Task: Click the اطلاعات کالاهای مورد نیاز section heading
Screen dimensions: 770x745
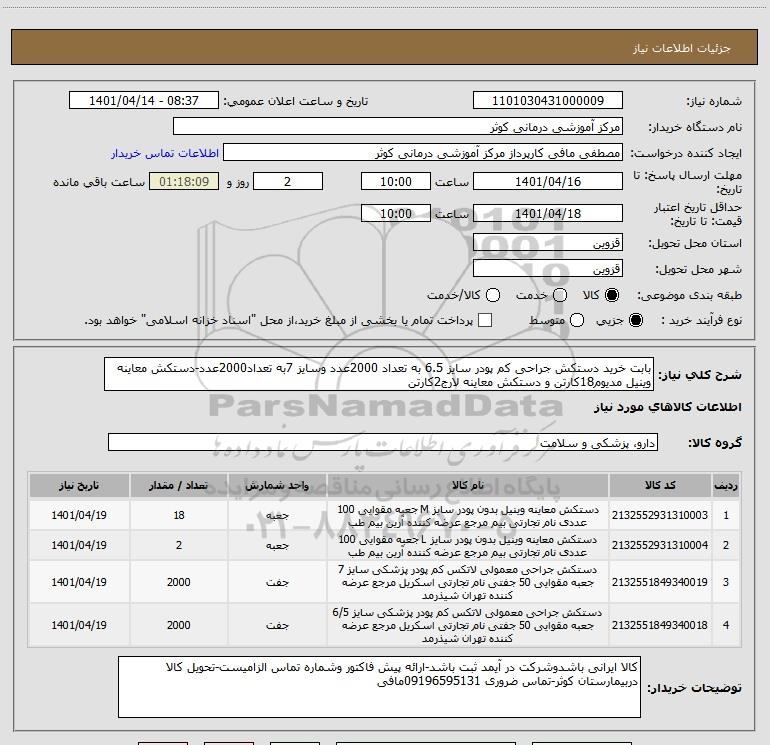Action: pos(667,407)
